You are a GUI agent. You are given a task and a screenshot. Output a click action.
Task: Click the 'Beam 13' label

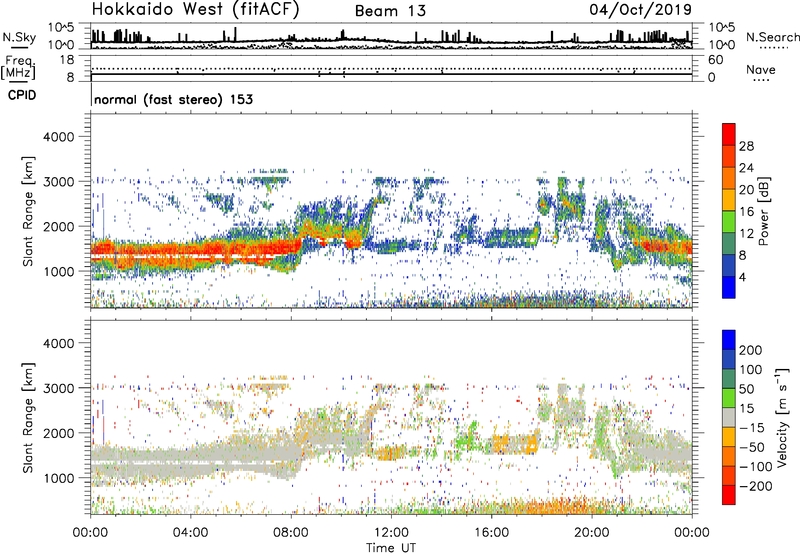[390, 11]
